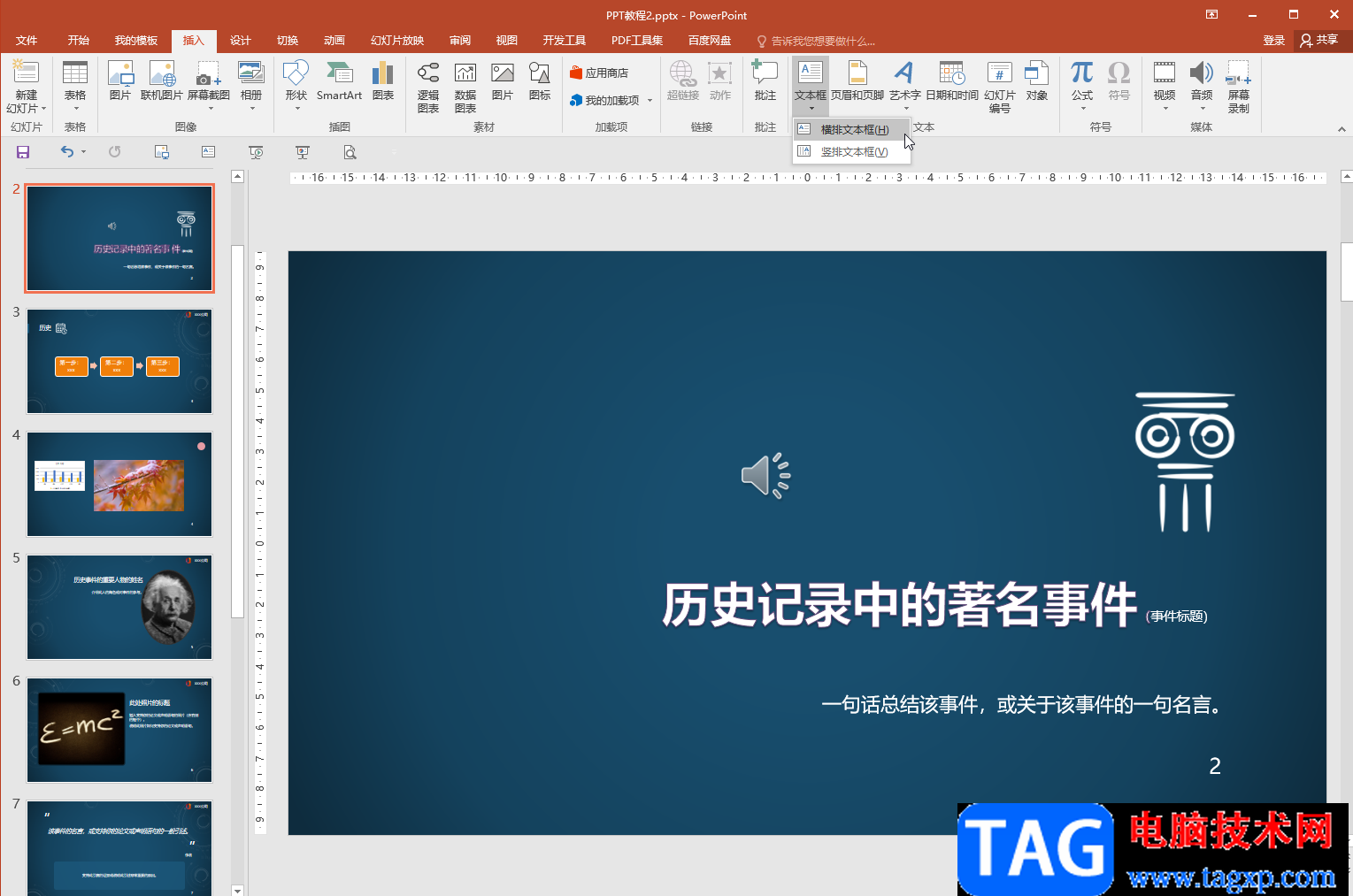Undo the last action
The image size is (1353, 896).
coord(67,152)
